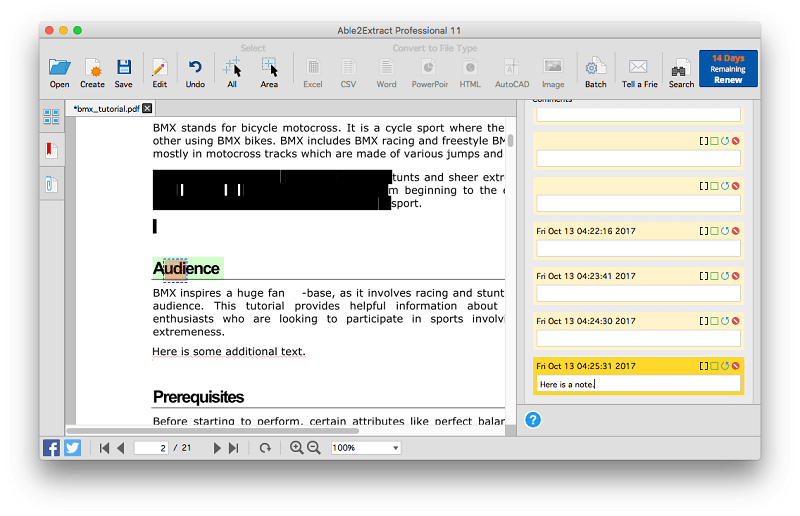Image resolution: width=800 pixels, height=516 pixels.
Task: Click brackets icon on 04:25:31 comment
Action: click(704, 366)
